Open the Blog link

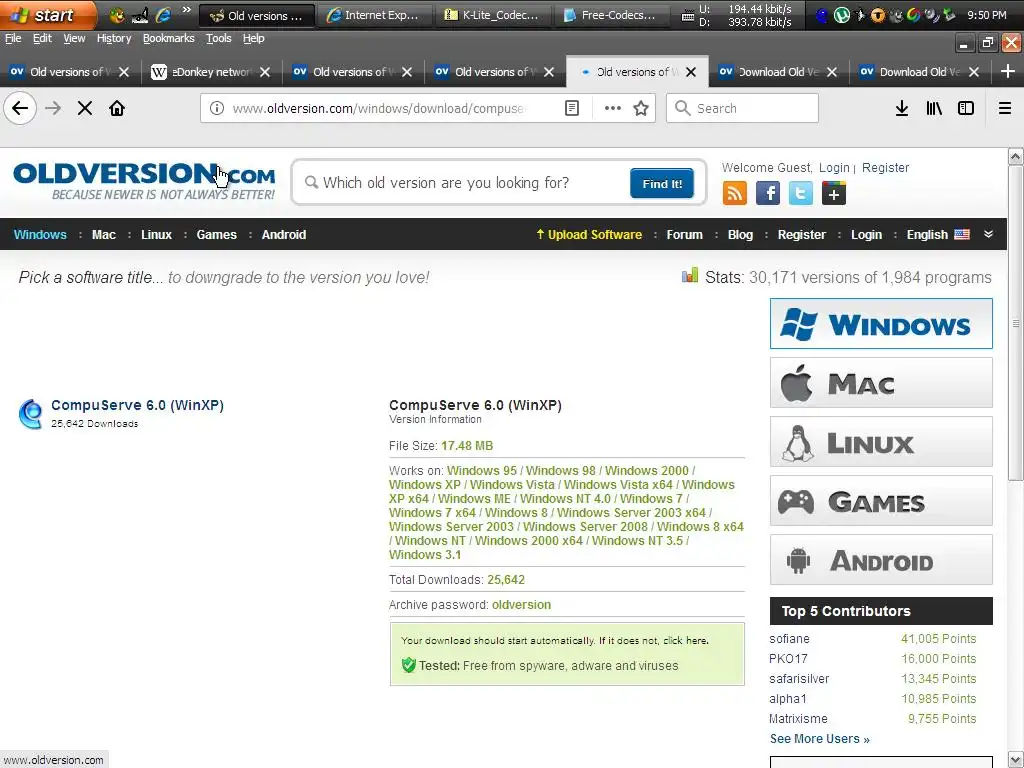pos(740,234)
